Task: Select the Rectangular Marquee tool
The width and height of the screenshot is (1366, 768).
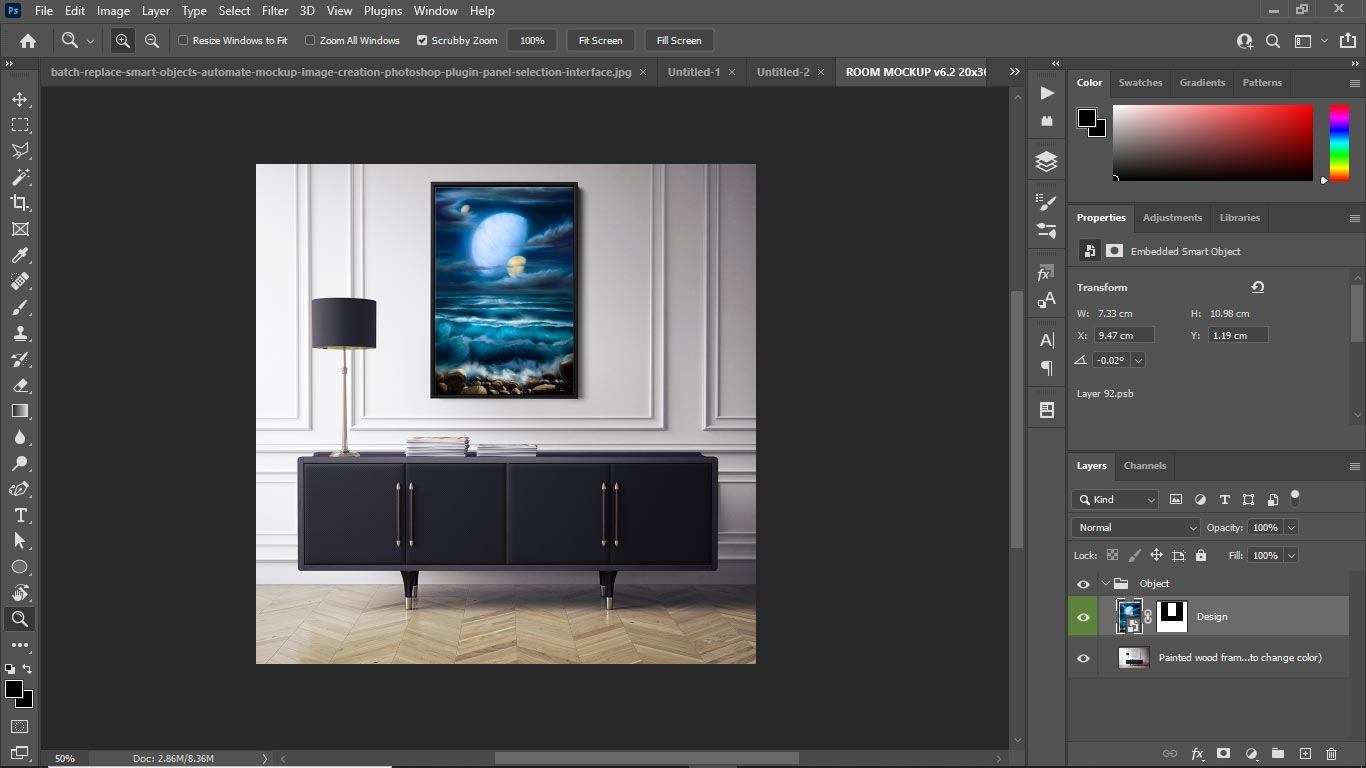Action: [20, 125]
